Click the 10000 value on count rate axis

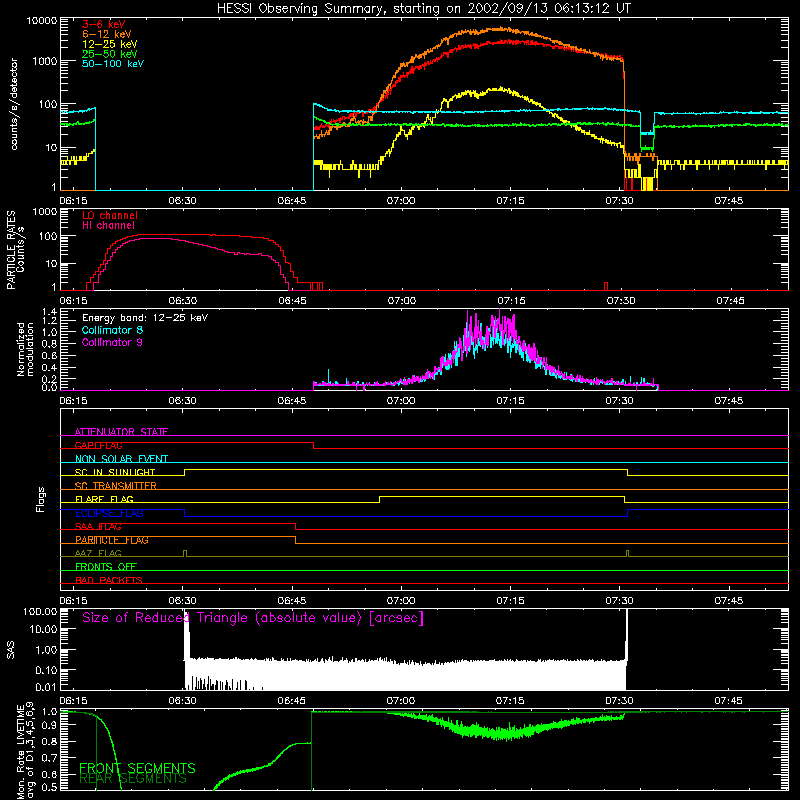tap(42, 21)
